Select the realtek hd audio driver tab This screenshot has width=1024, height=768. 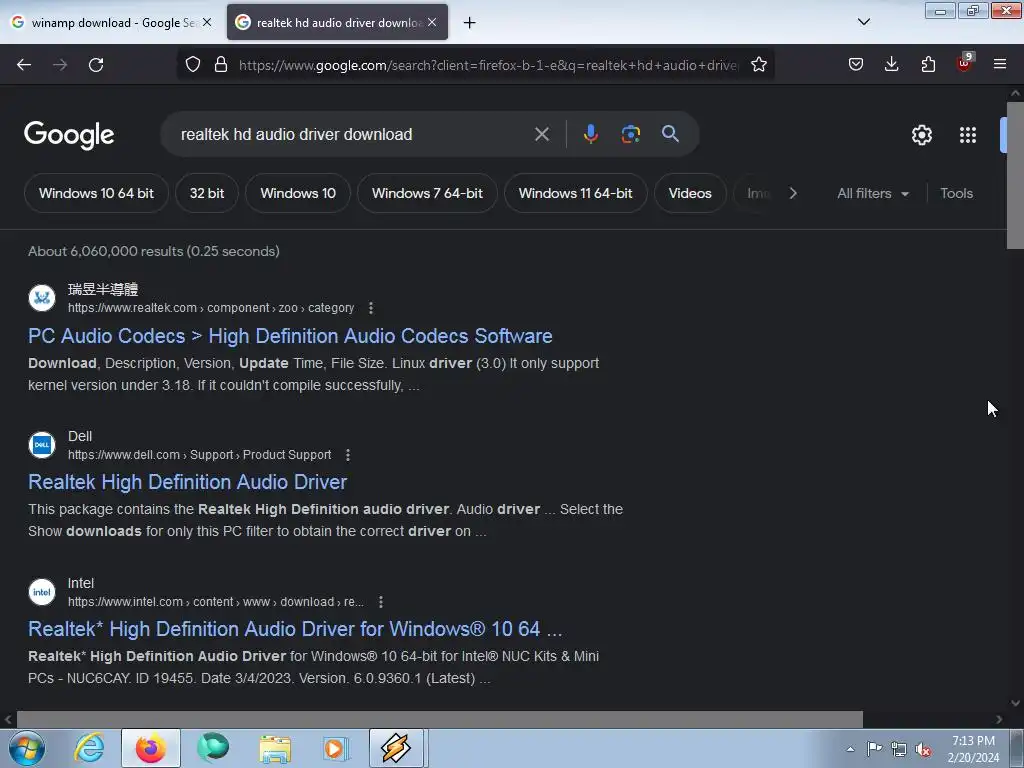pyautogui.click(x=337, y=23)
